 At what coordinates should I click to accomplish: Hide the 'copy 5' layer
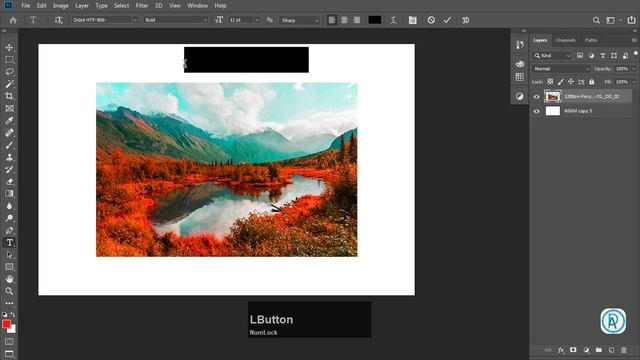click(x=537, y=111)
